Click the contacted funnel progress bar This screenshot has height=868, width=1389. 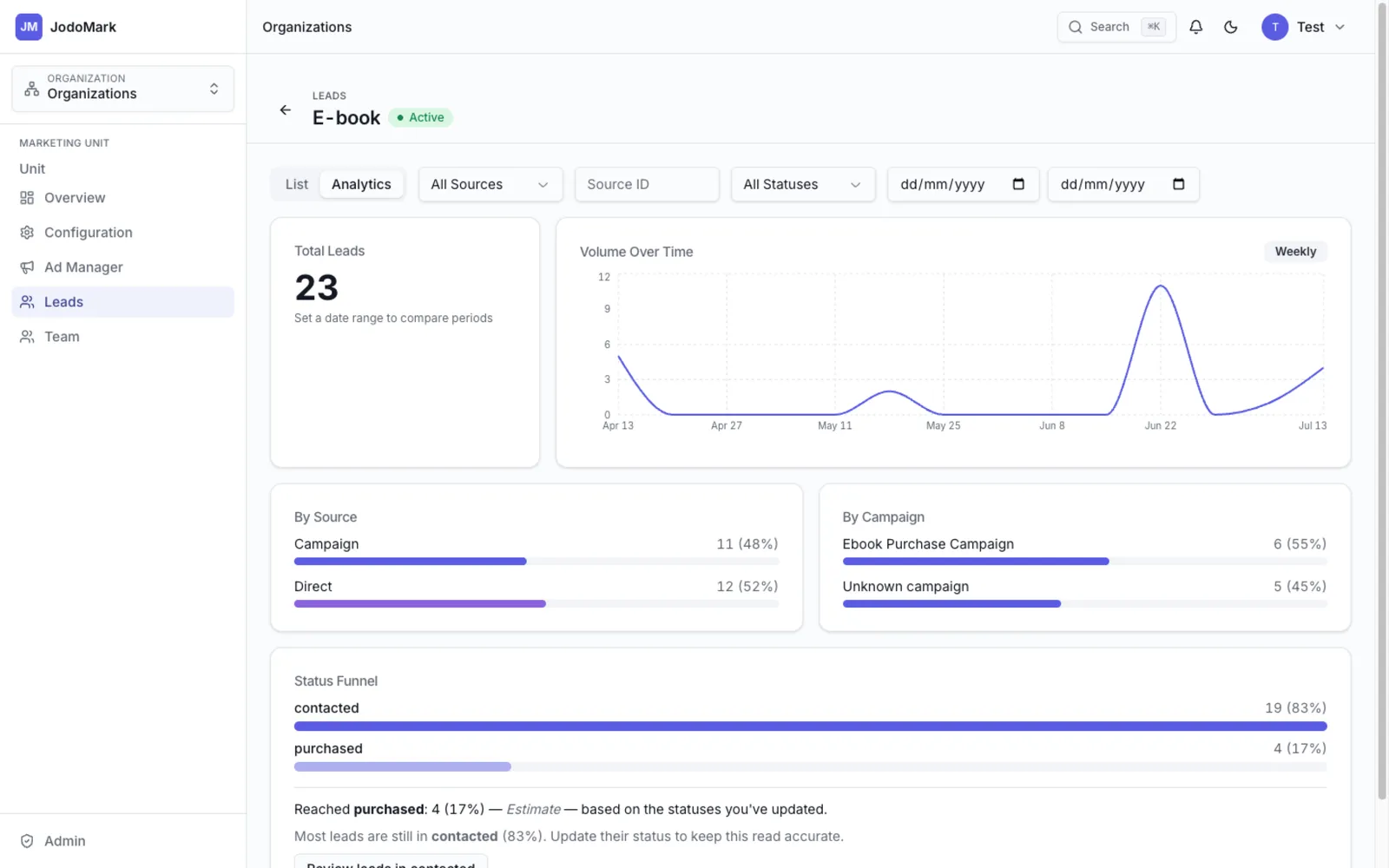810,726
